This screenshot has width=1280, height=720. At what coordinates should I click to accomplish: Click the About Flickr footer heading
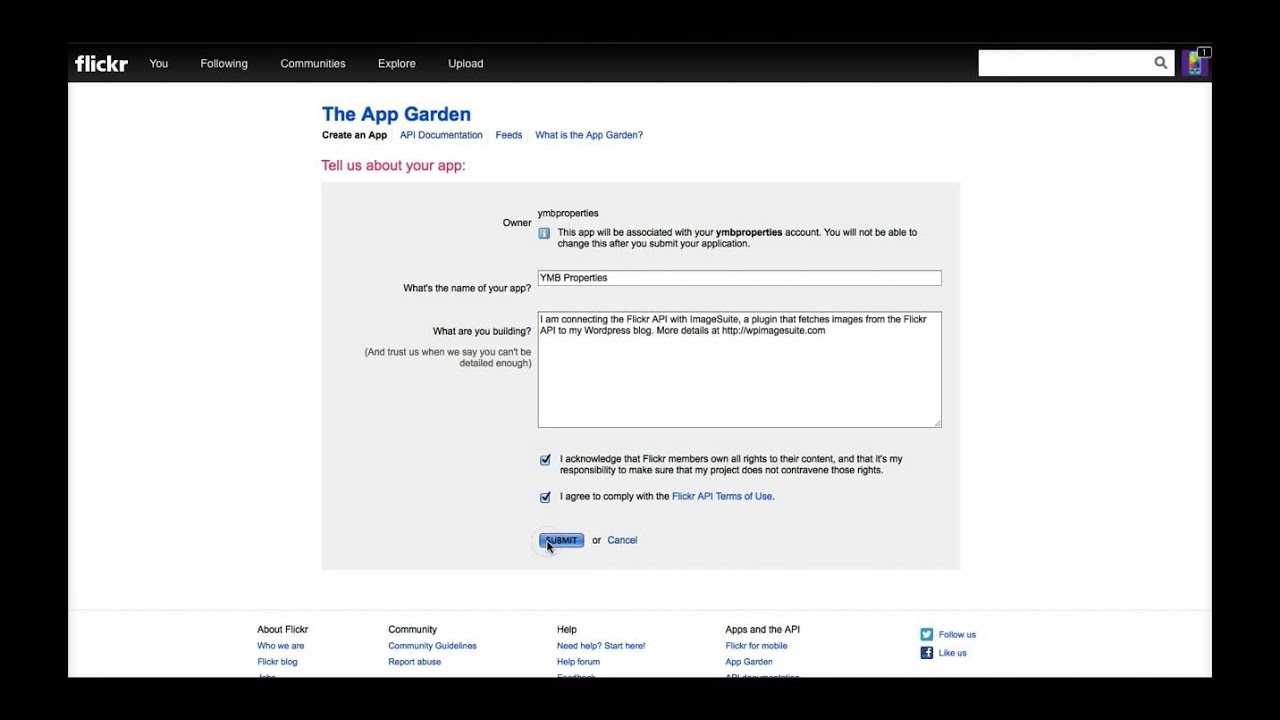[283, 629]
